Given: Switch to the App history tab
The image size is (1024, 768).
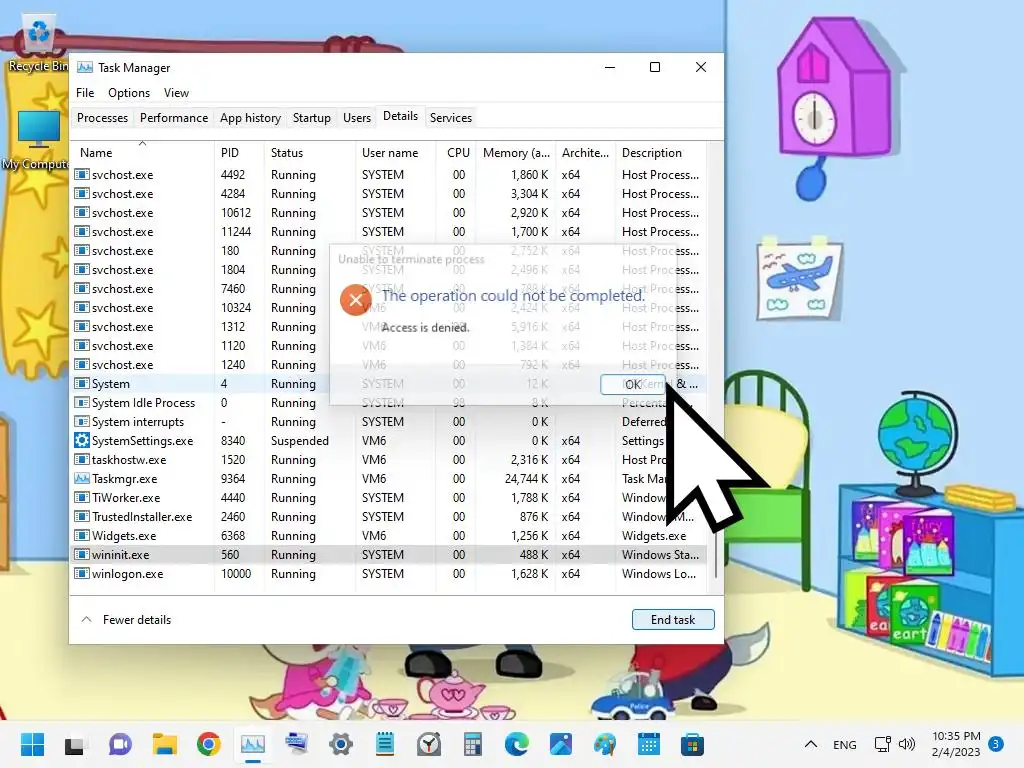Looking at the screenshot, I should coord(250,118).
